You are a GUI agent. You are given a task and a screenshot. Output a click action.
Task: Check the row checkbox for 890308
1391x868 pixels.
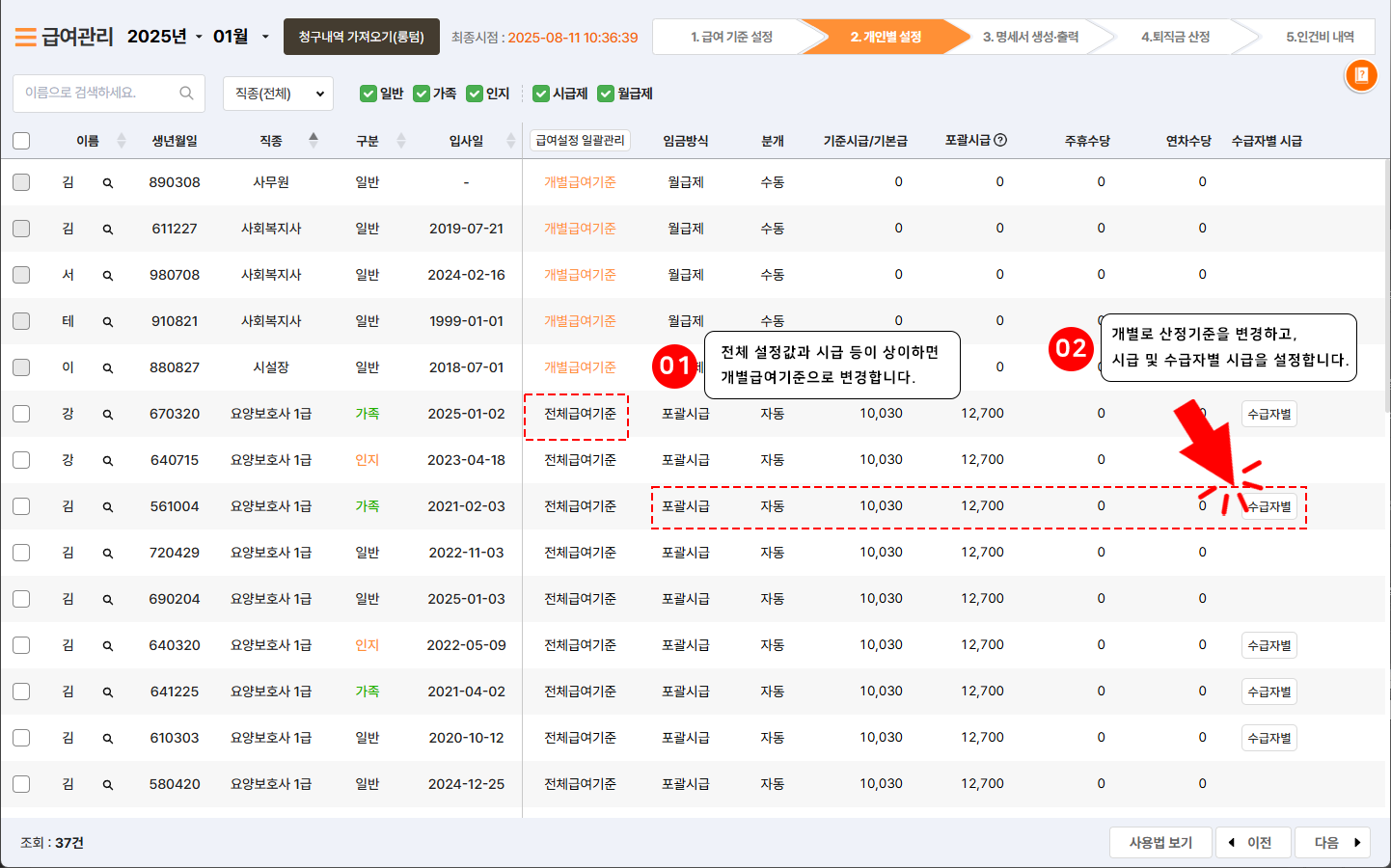(21, 182)
